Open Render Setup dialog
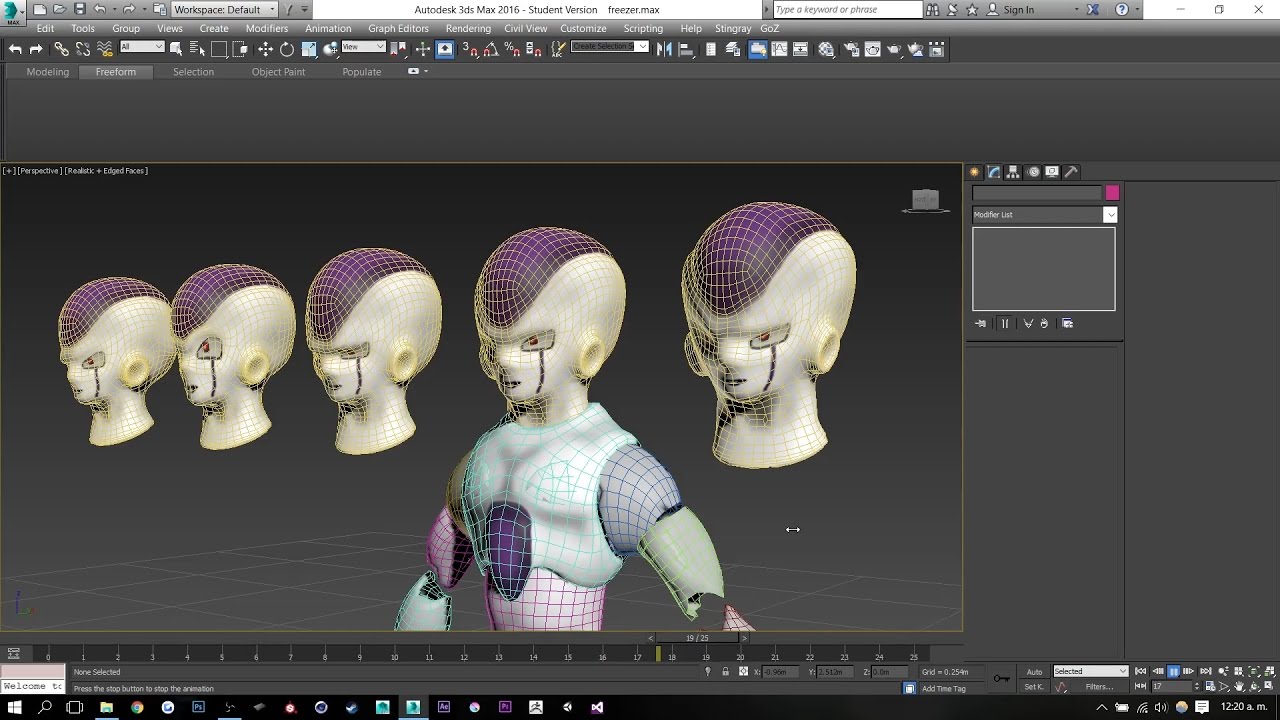 (851, 49)
